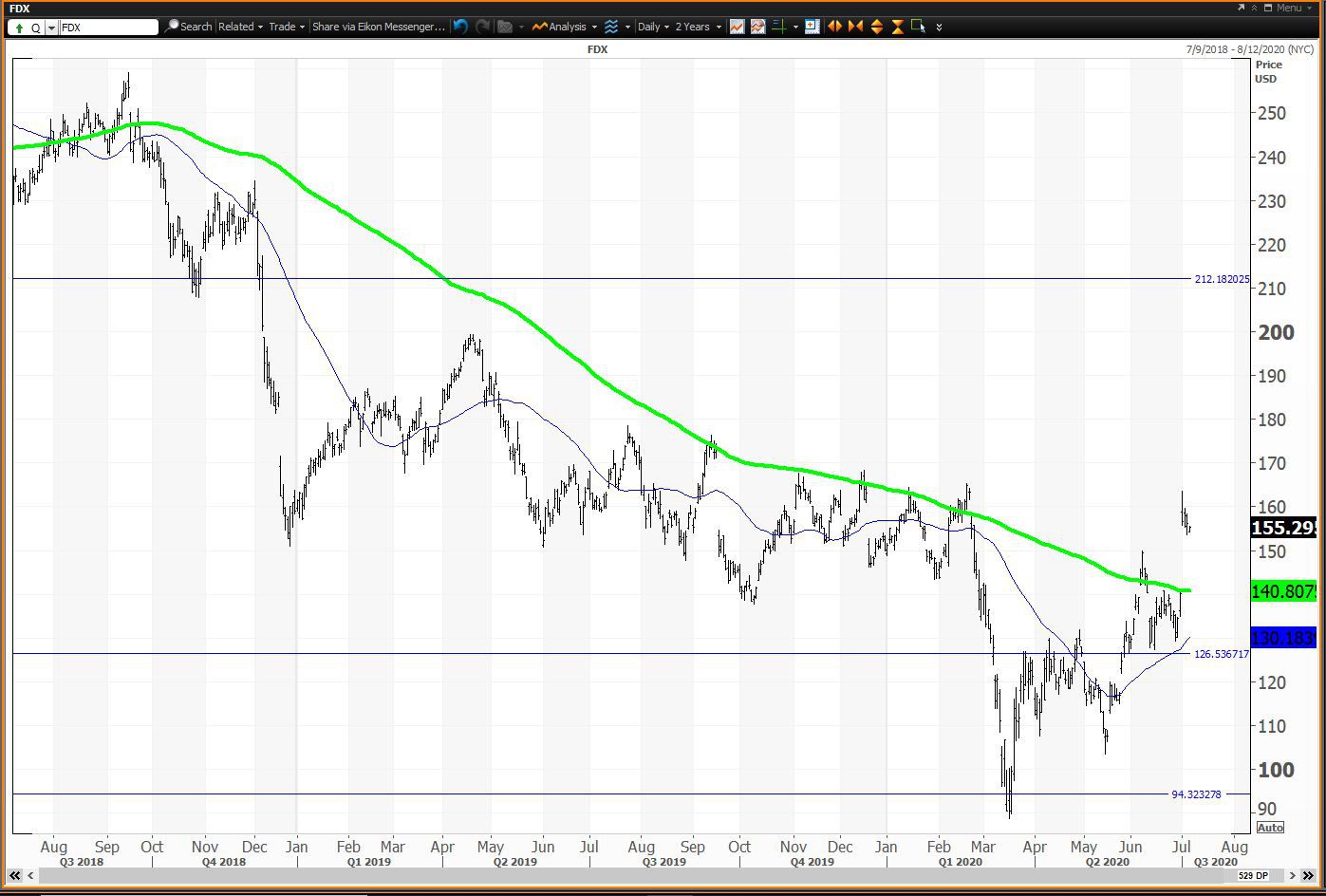Click the Q1 2020 quarter label on time axis
The width and height of the screenshot is (1326, 896).
coord(960,862)
